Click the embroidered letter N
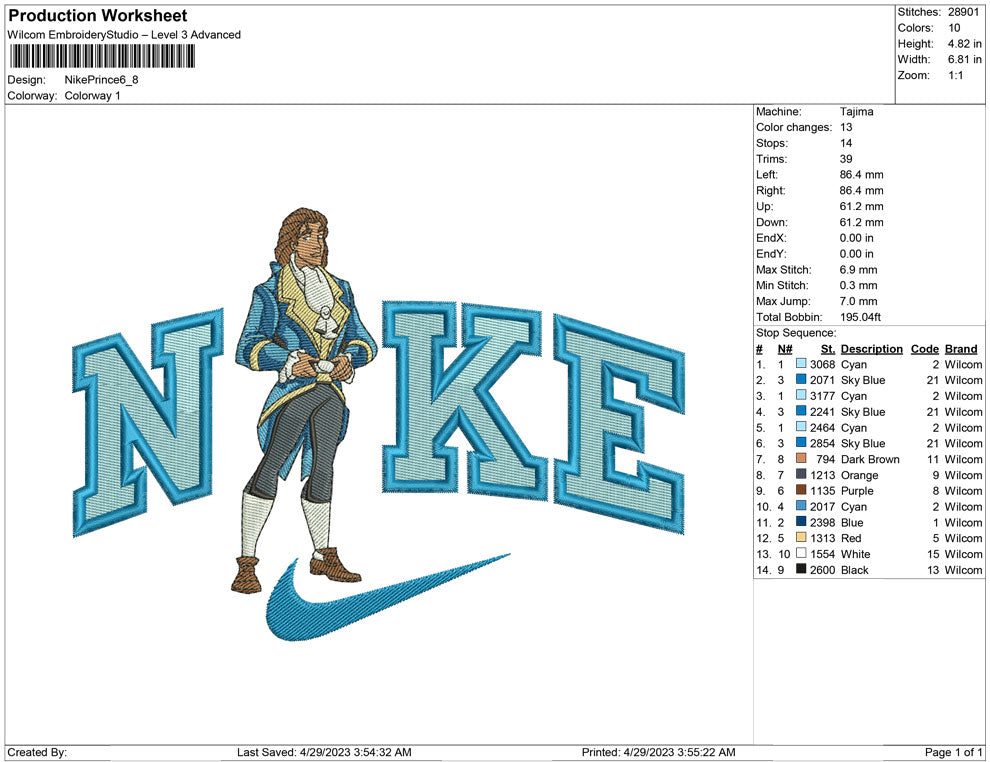The image size is (990, 762). point(146,420)
